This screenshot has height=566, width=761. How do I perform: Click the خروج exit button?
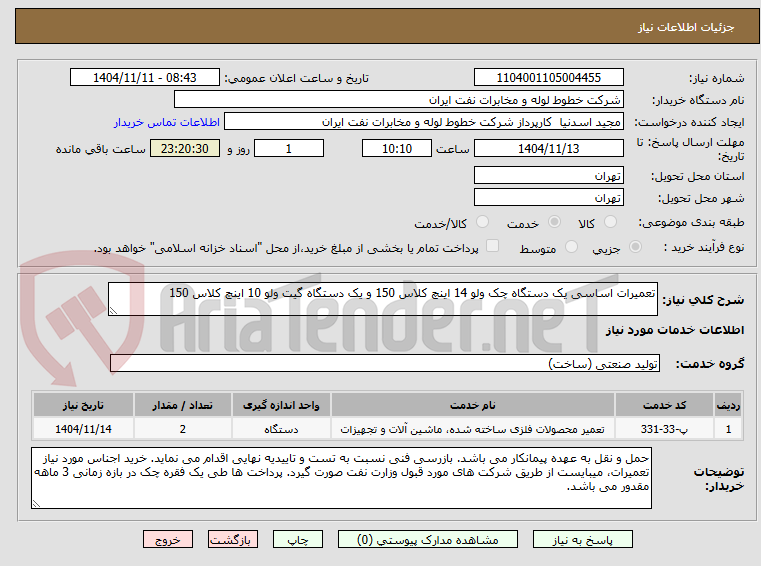tap(167, 539)
